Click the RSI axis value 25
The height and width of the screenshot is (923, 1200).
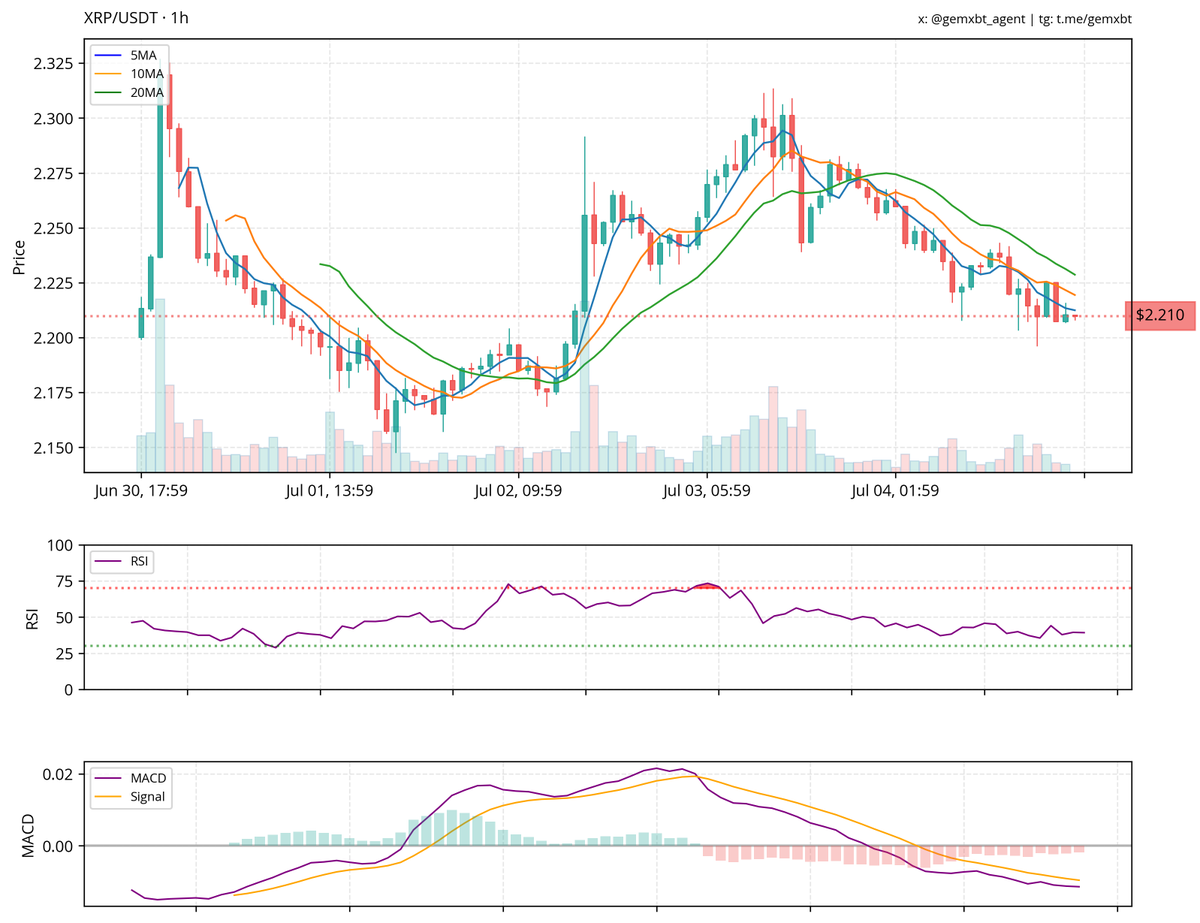coord(65,654)
